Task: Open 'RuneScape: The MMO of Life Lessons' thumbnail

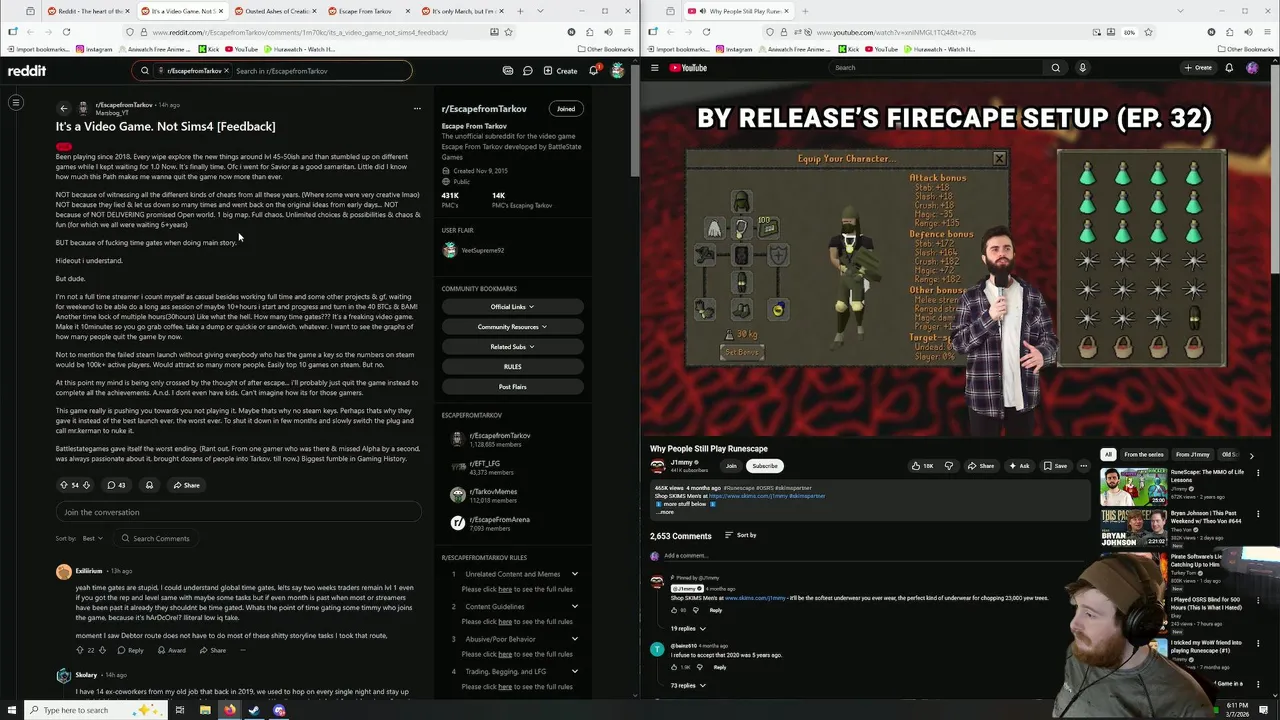Action: coord(1133,486)
